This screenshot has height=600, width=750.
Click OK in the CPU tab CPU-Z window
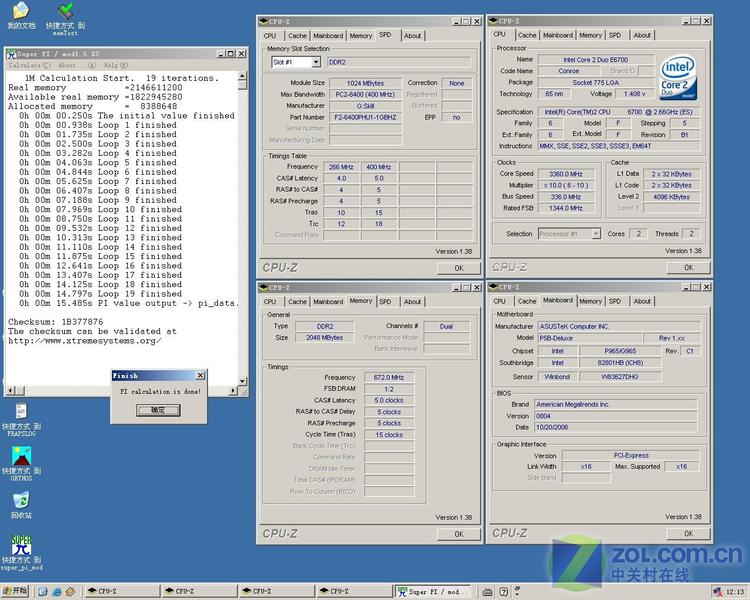click(x=688, y=267)
